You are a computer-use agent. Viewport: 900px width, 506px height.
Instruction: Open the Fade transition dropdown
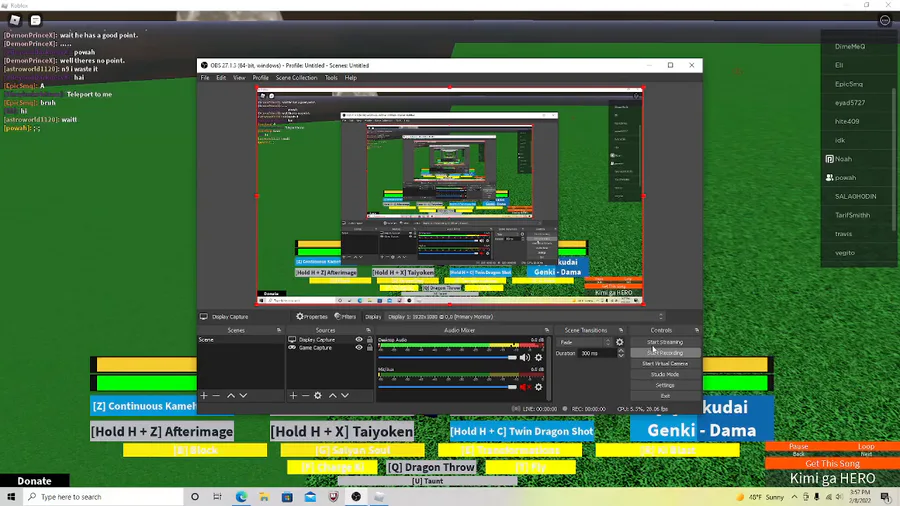click(585, 342)
